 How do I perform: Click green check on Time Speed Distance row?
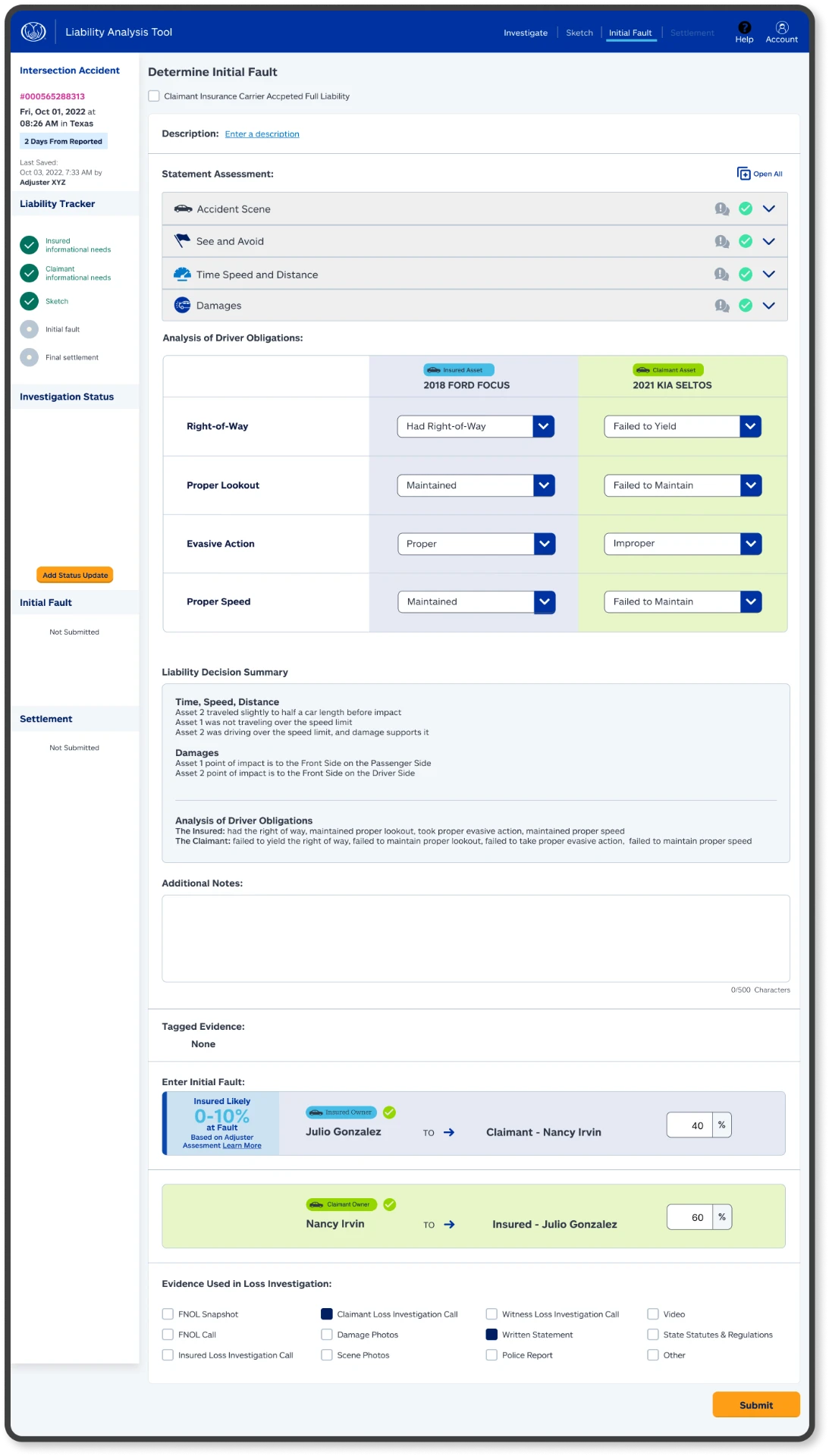(746, 274)
